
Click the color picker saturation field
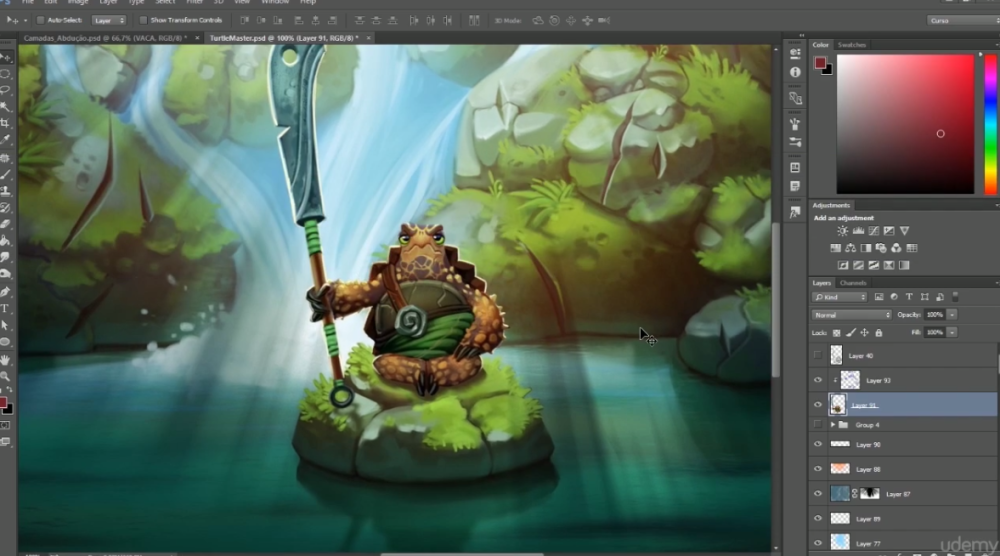click(x=905, y=124)
